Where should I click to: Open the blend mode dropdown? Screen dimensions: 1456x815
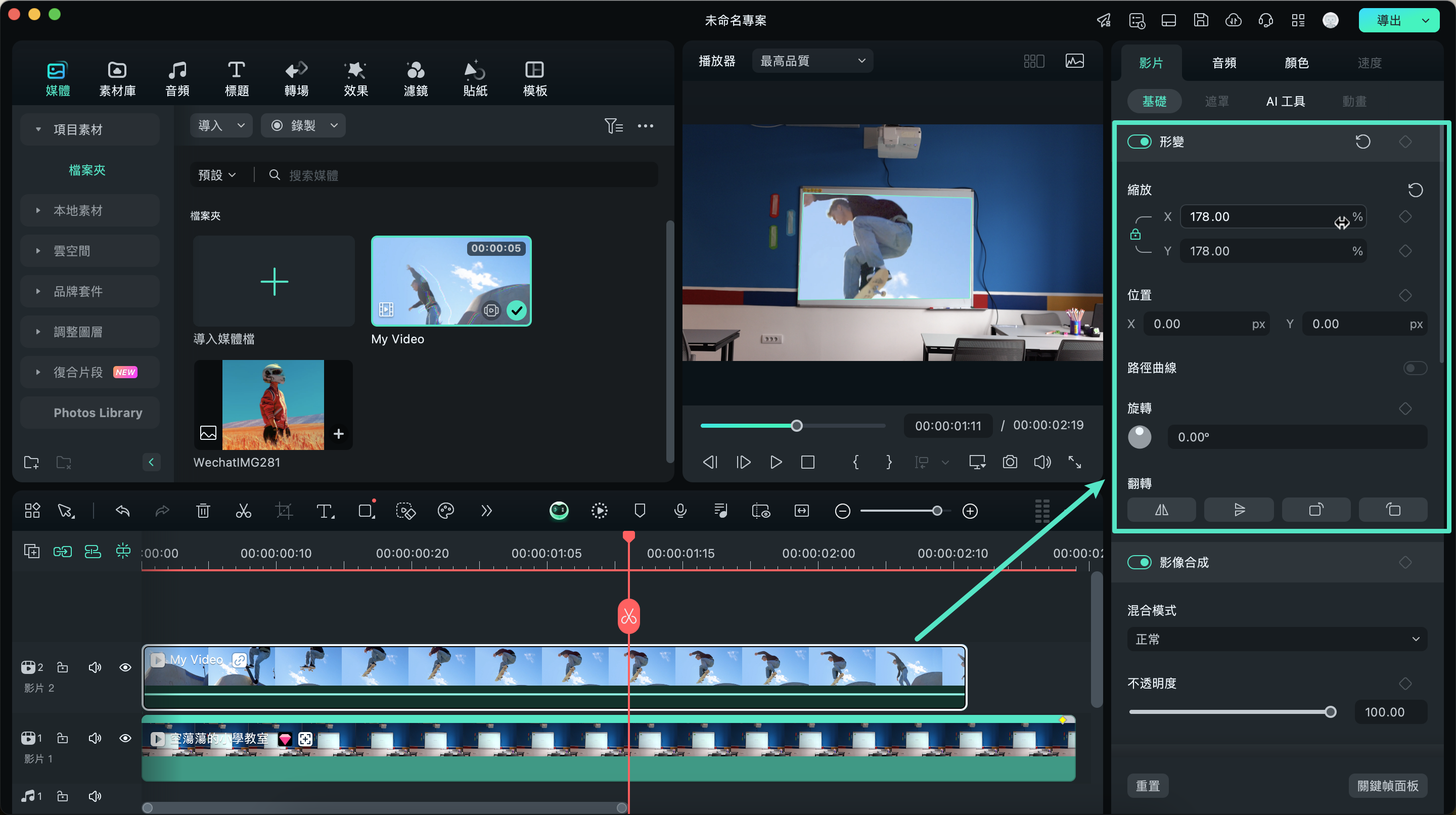click(1277, 639)
